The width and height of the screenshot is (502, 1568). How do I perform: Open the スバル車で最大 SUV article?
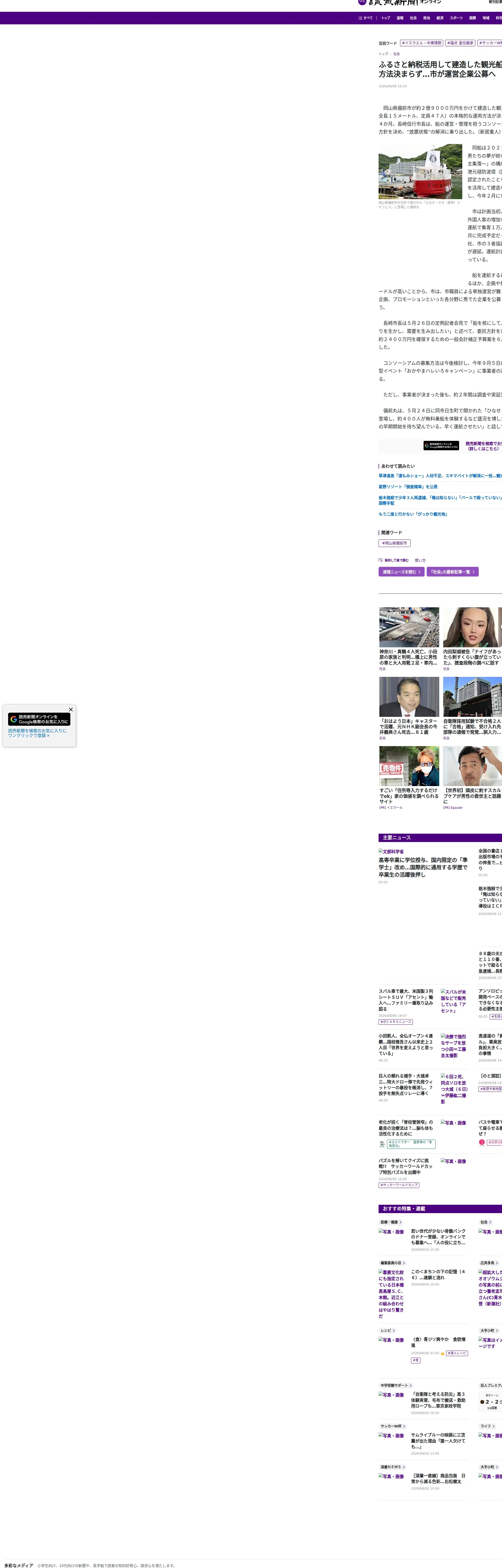coord(406,1000)
